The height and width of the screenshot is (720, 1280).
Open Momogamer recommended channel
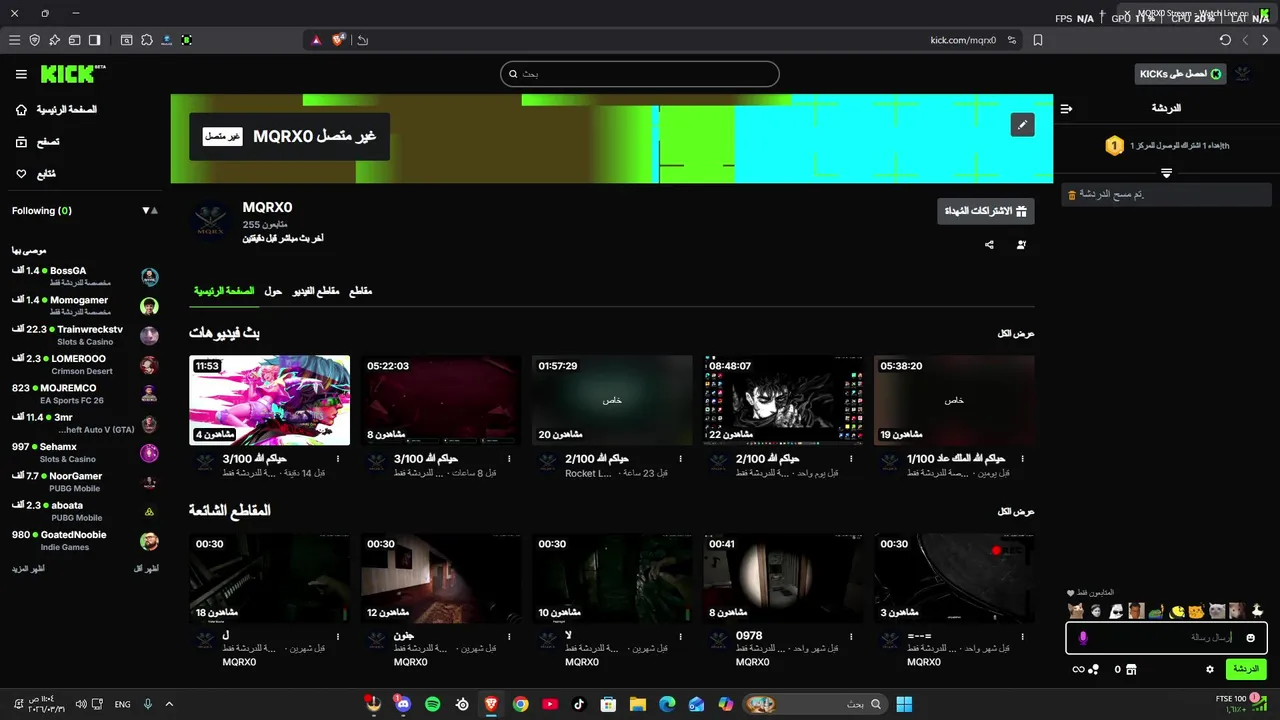[x=85, y=306]
